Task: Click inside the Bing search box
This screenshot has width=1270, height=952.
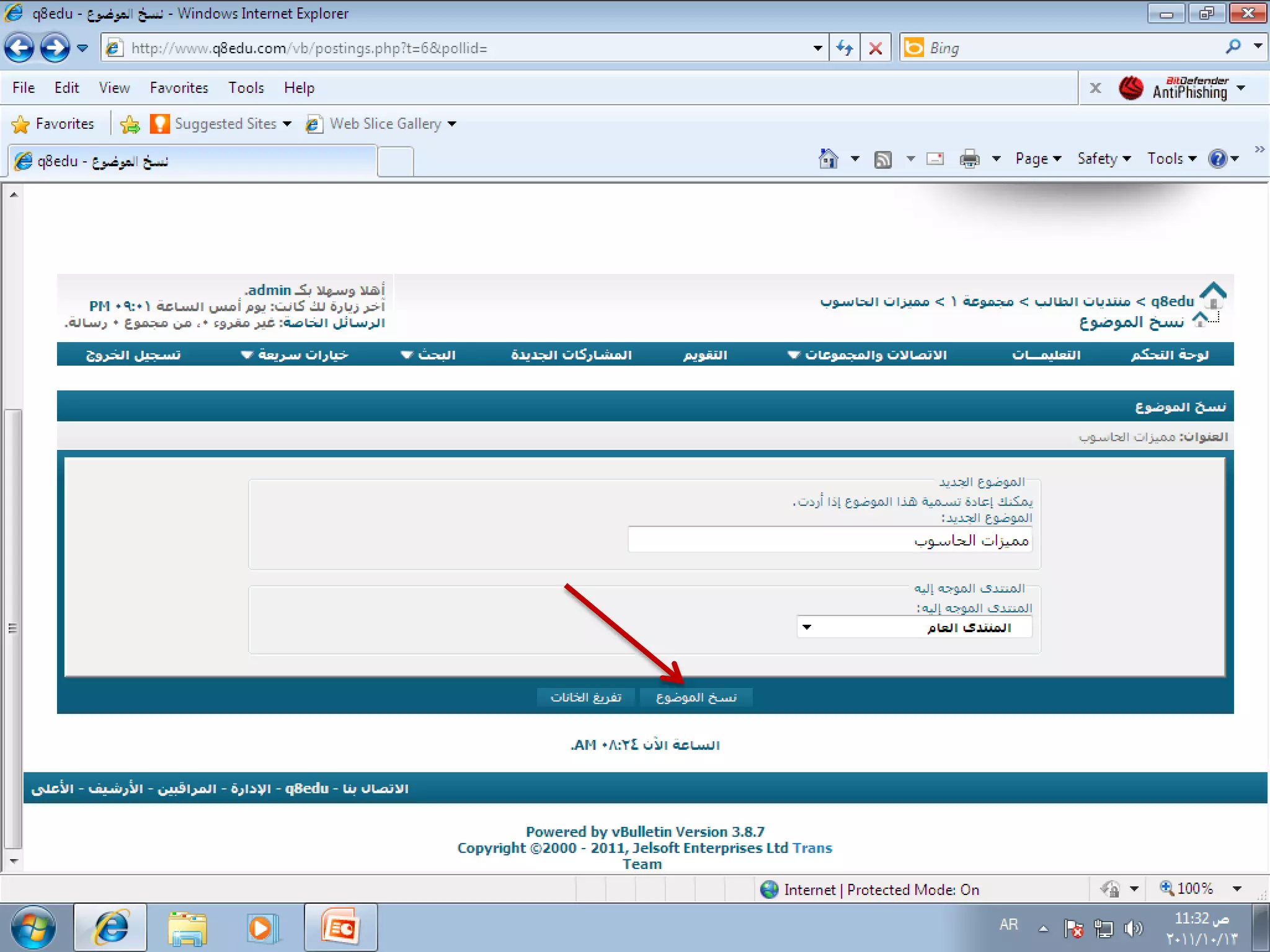Action: [x=1073, y=48]
